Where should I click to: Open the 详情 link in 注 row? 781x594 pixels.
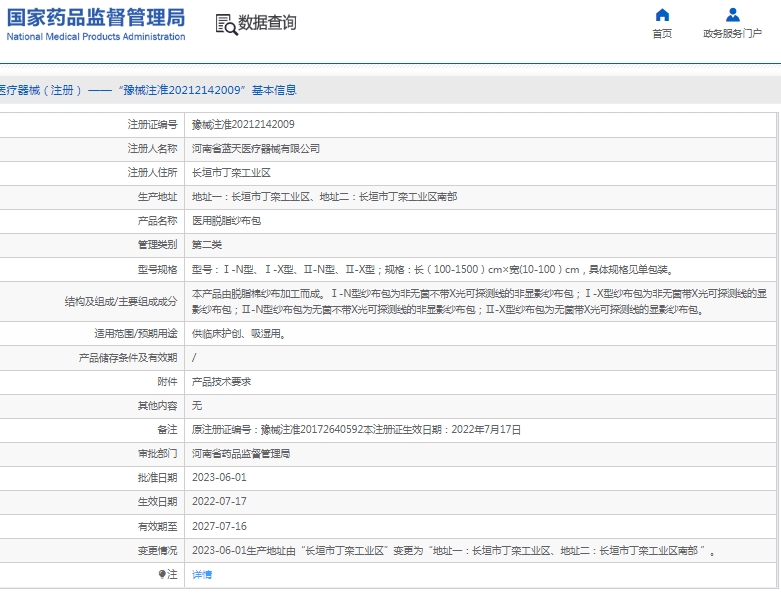202,575
